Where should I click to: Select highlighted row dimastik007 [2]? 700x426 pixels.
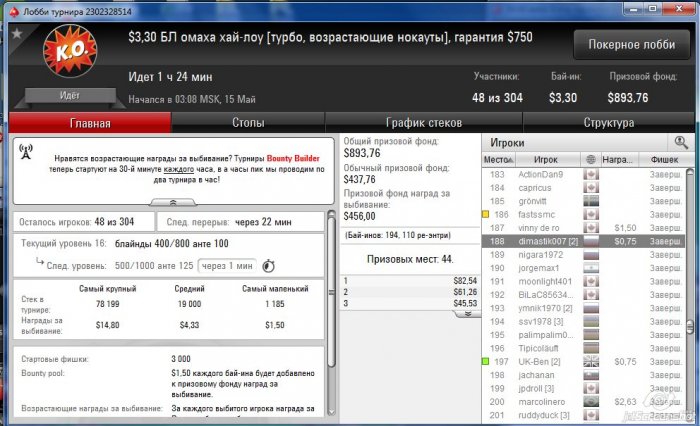coord(583,241)
